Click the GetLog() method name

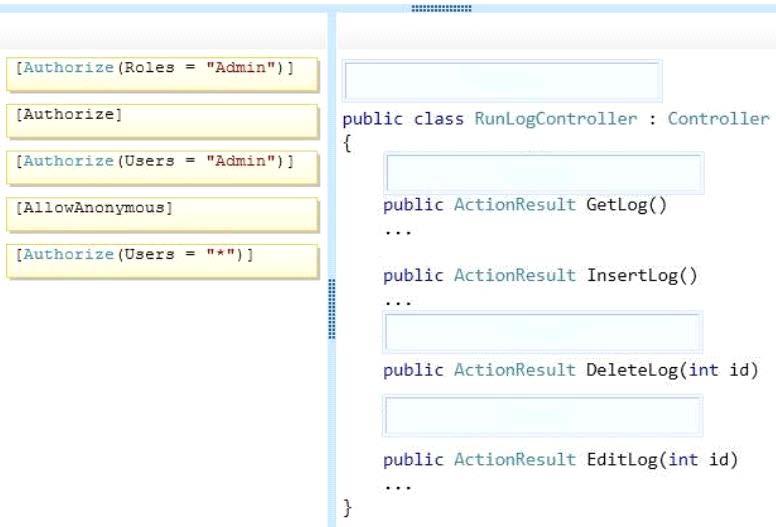tap(627, 204)
